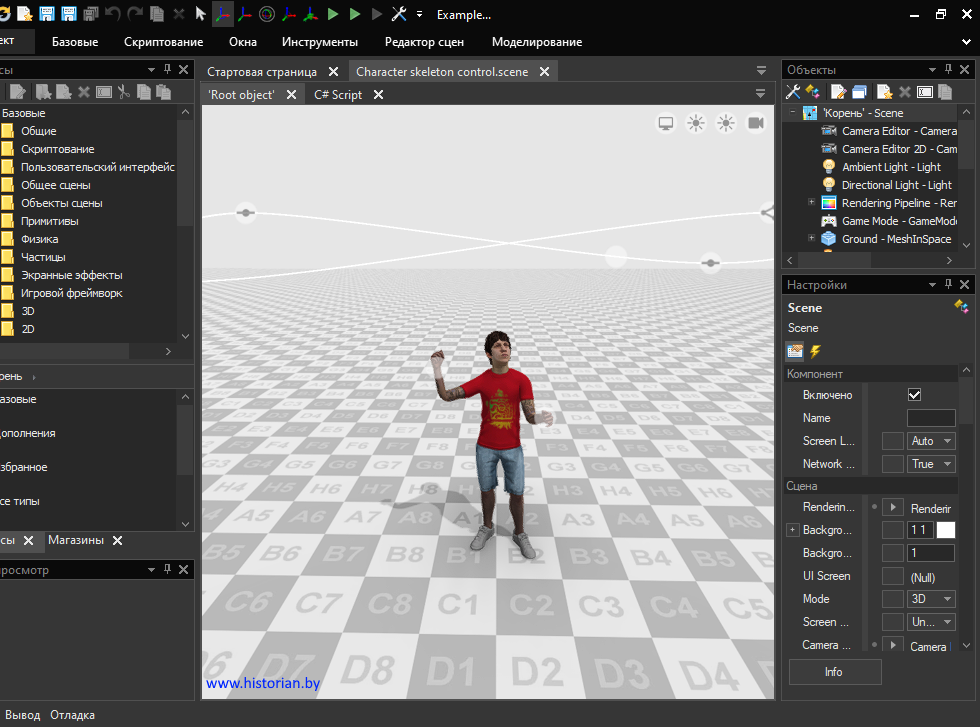Expand the Ground MeshInSpace node
The image size is (980, 727).
pyautogui.click(x=812, y=239)
